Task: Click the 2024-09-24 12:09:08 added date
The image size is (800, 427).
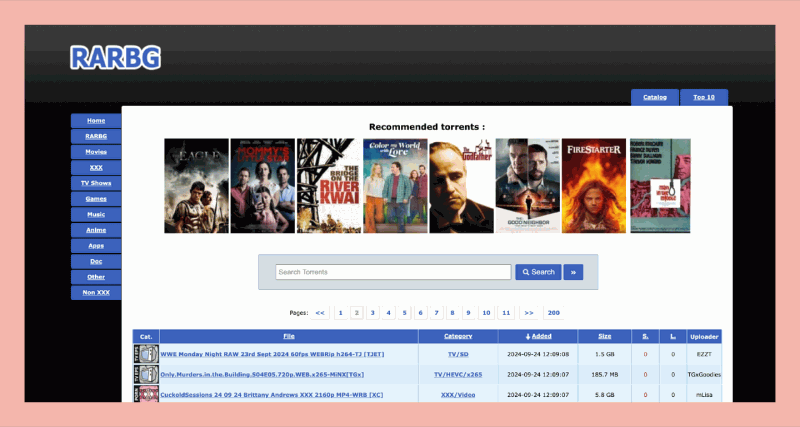Action: coord(538,354)
